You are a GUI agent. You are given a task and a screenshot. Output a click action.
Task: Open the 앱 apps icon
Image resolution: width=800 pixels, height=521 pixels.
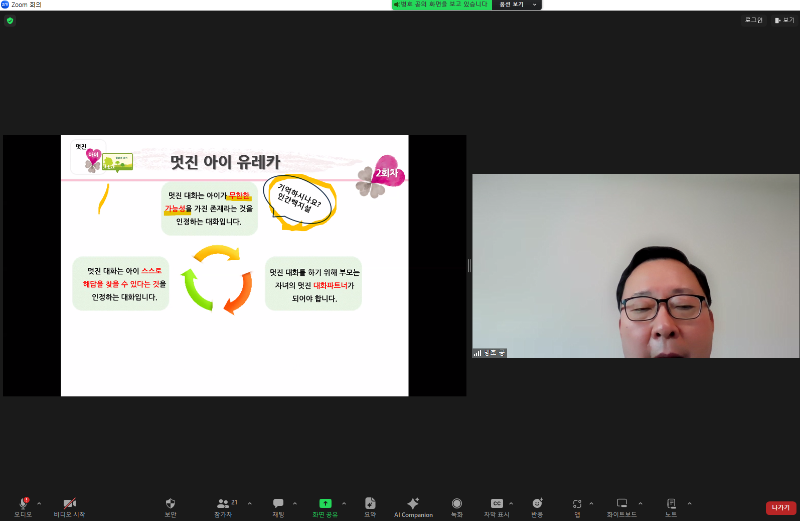click(577, 504)
